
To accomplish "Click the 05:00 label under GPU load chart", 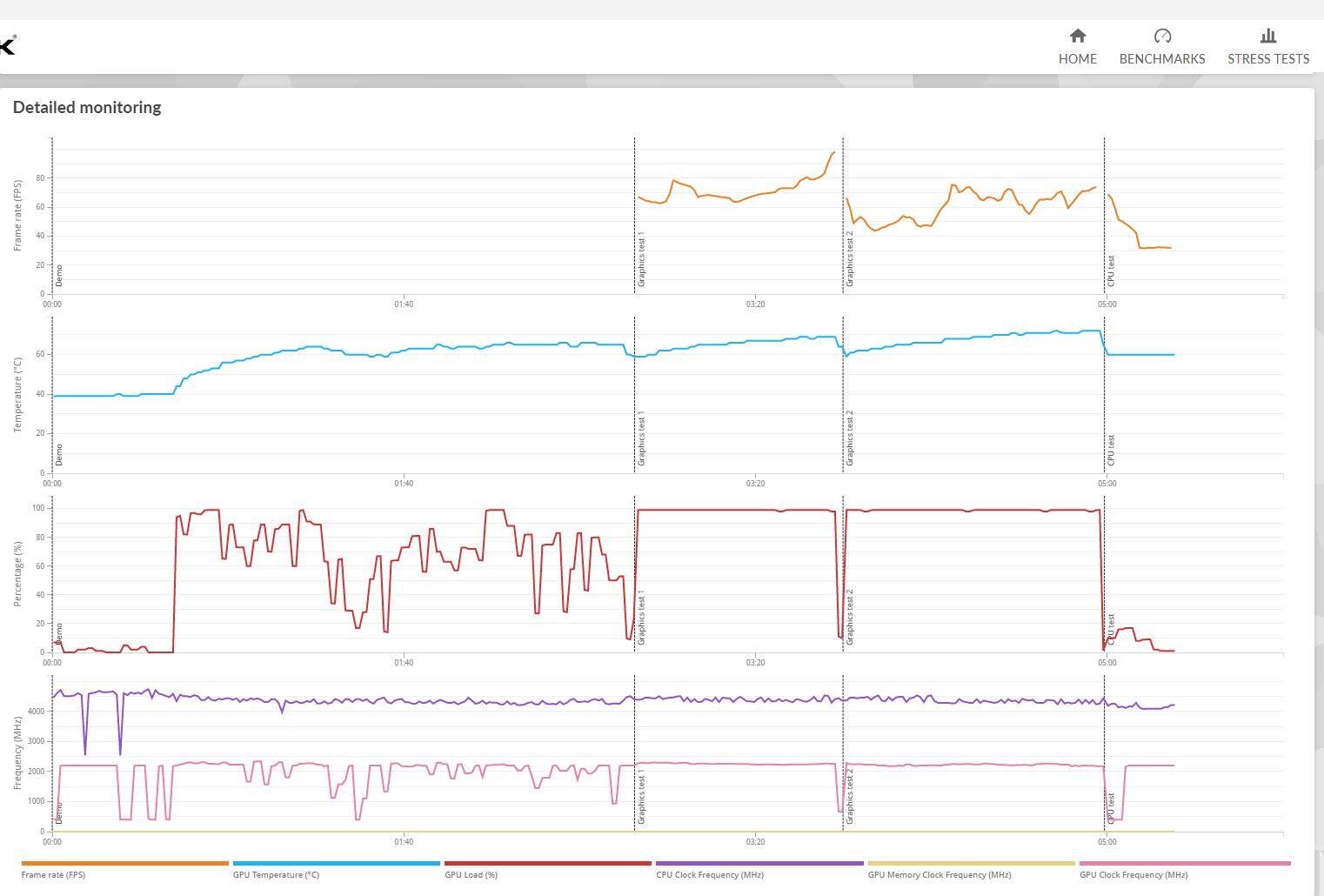I will [1107, 663].
